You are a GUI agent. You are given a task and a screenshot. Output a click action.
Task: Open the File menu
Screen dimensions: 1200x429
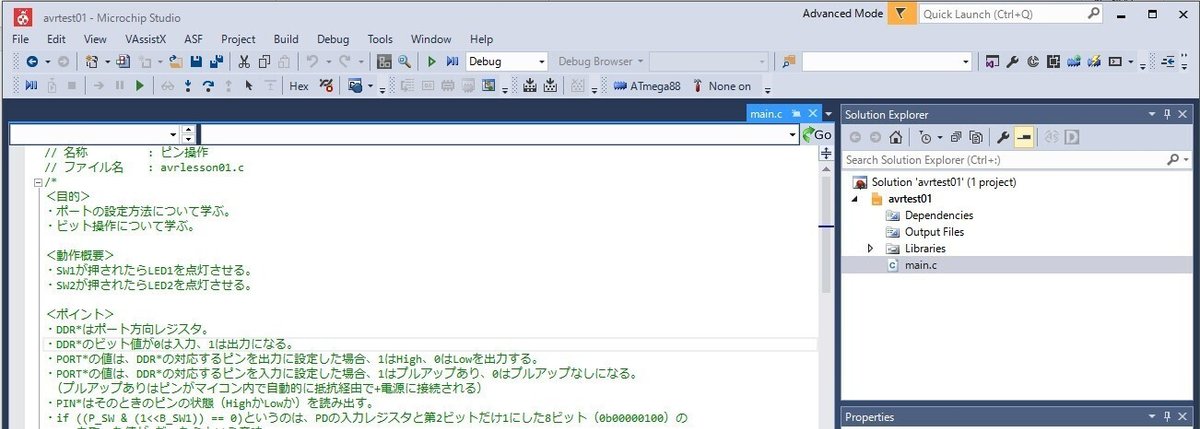[20, 38]
